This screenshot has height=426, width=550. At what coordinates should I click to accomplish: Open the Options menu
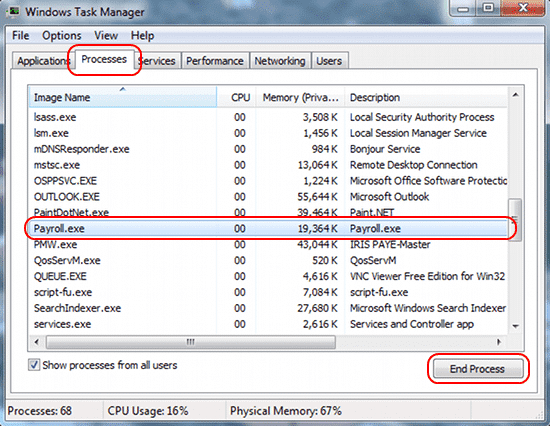point(62,36)
